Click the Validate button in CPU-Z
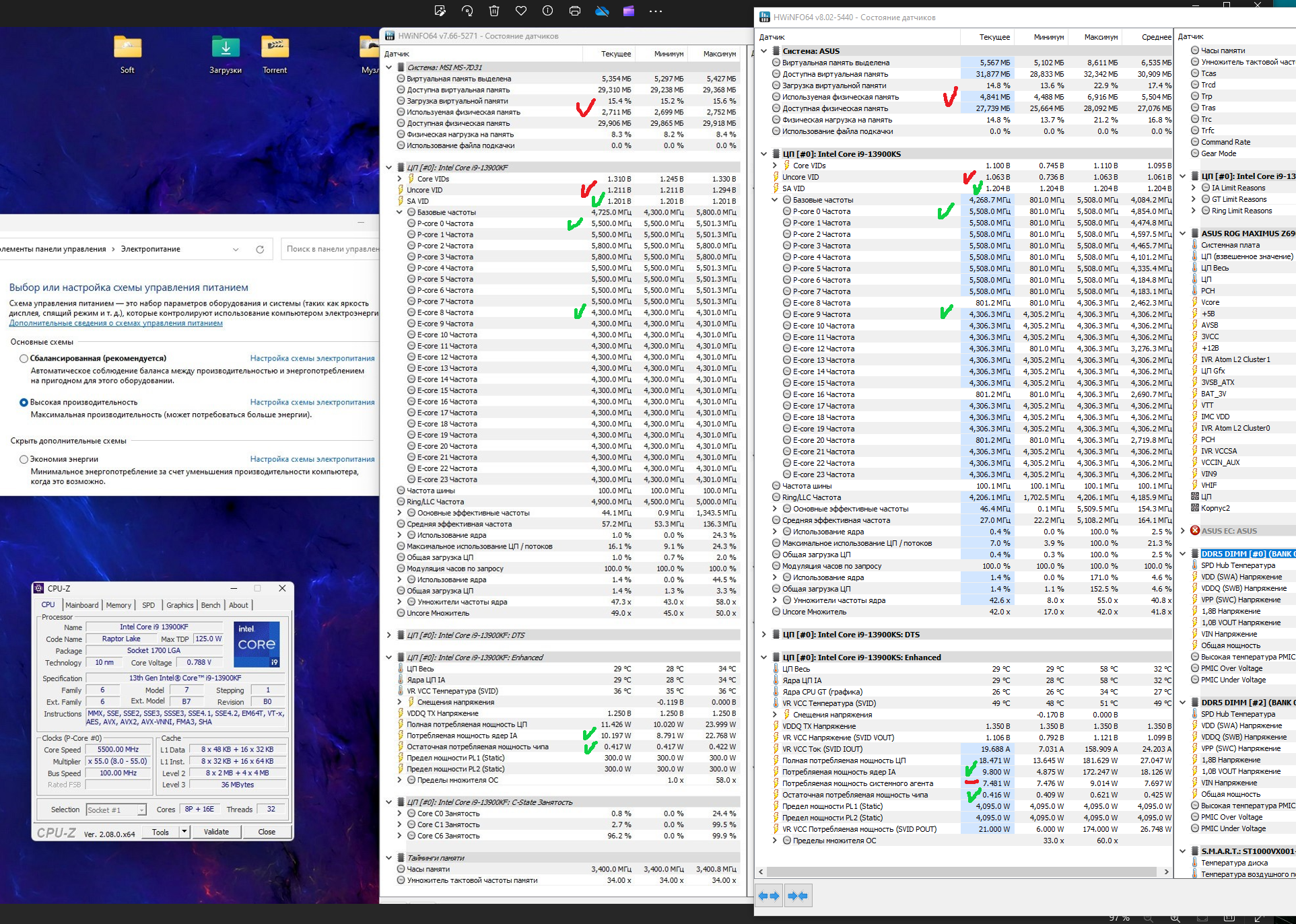This screenshot has height=924, width=1296. coord(216,832)
